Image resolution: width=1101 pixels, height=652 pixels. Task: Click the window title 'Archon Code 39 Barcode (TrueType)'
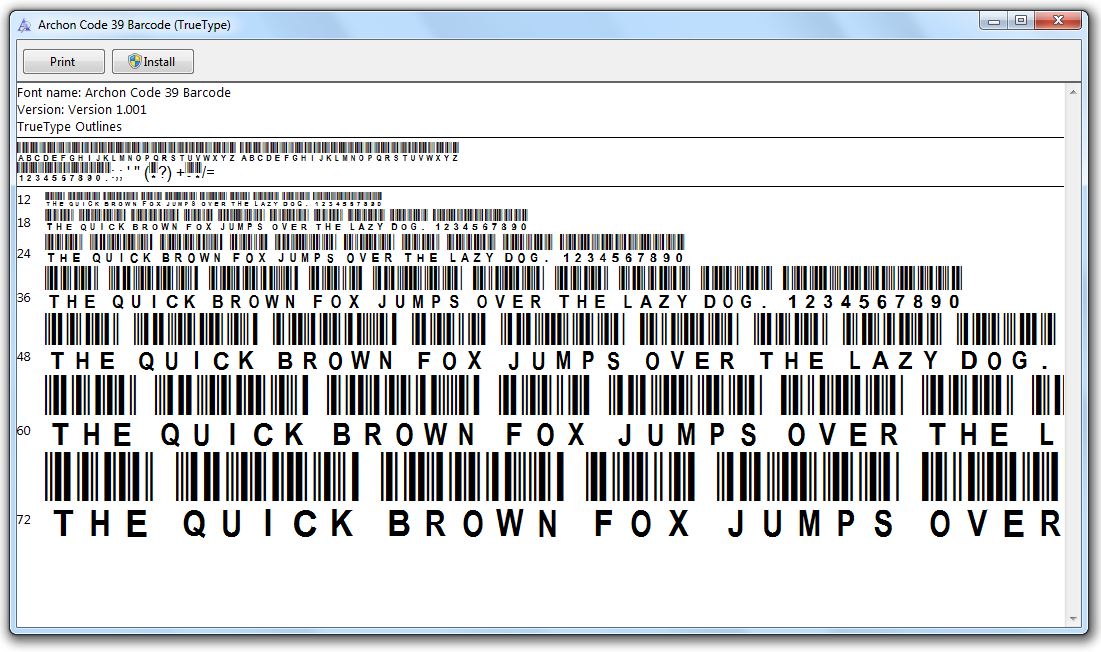click(134, 25)
